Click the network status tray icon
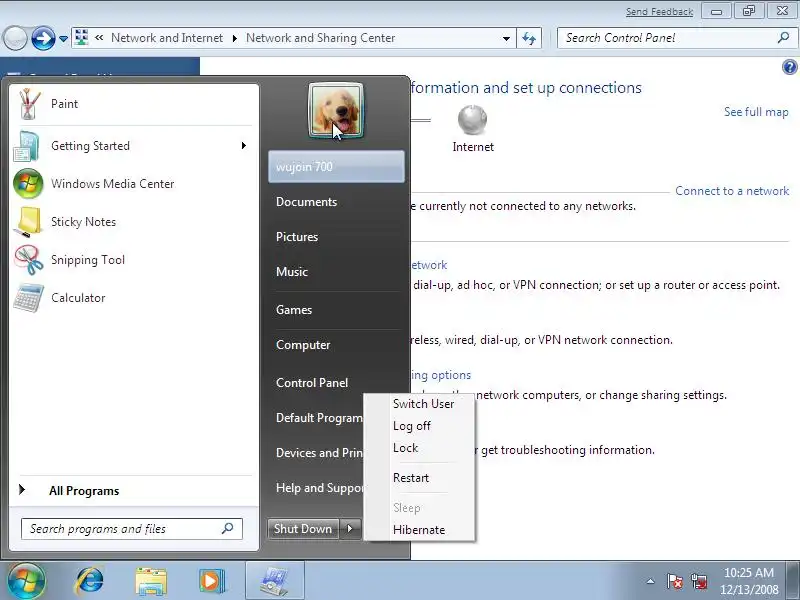This screenshot has width=800, height=600. (698, 581)
